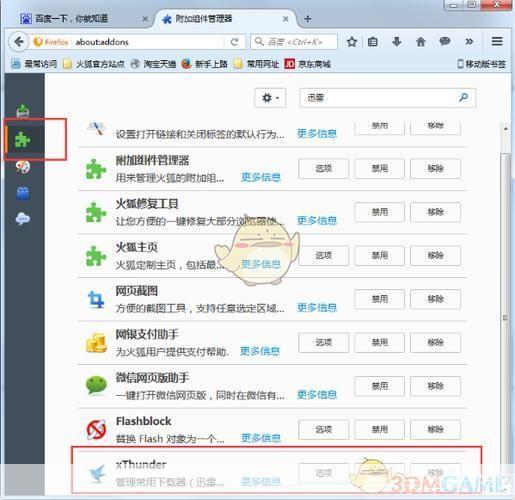
Task: Close the 百度一下 tab
Action: 145,19
